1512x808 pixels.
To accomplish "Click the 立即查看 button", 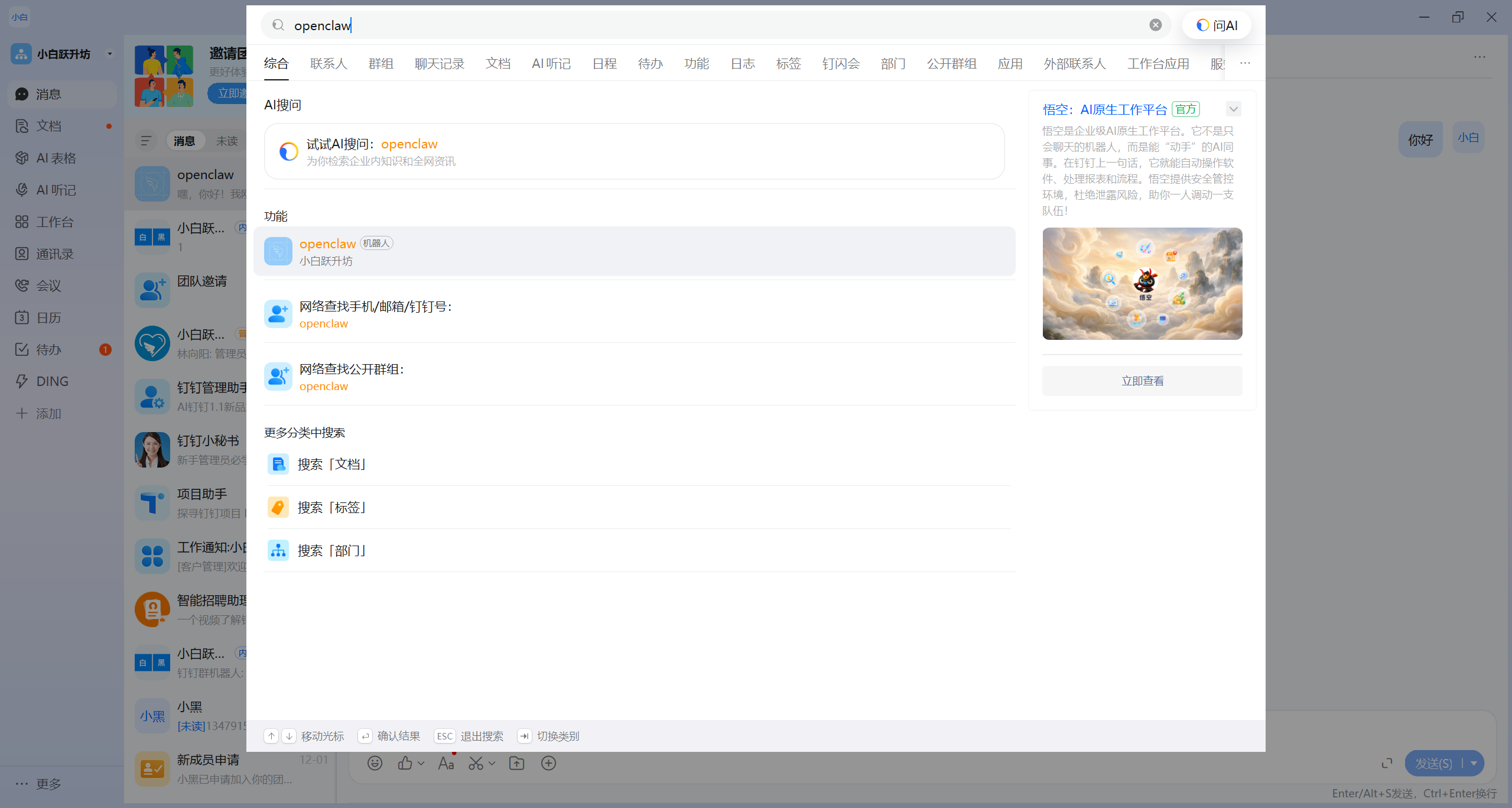I will click(1142, 381).
